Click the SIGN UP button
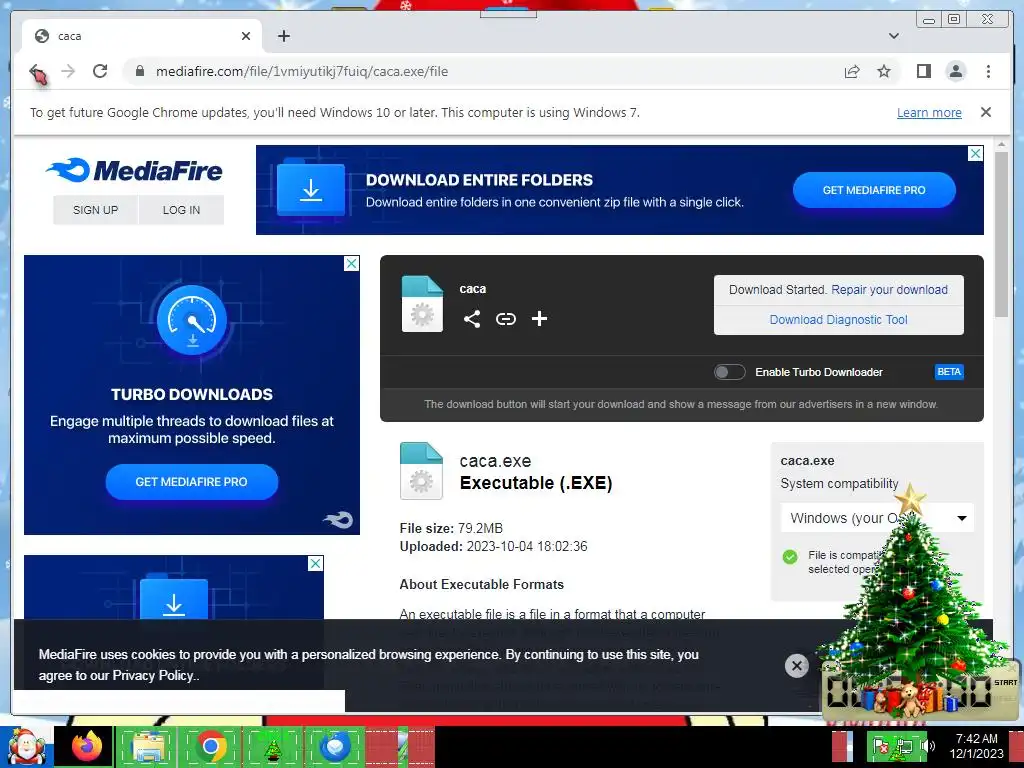 [95, 210]
